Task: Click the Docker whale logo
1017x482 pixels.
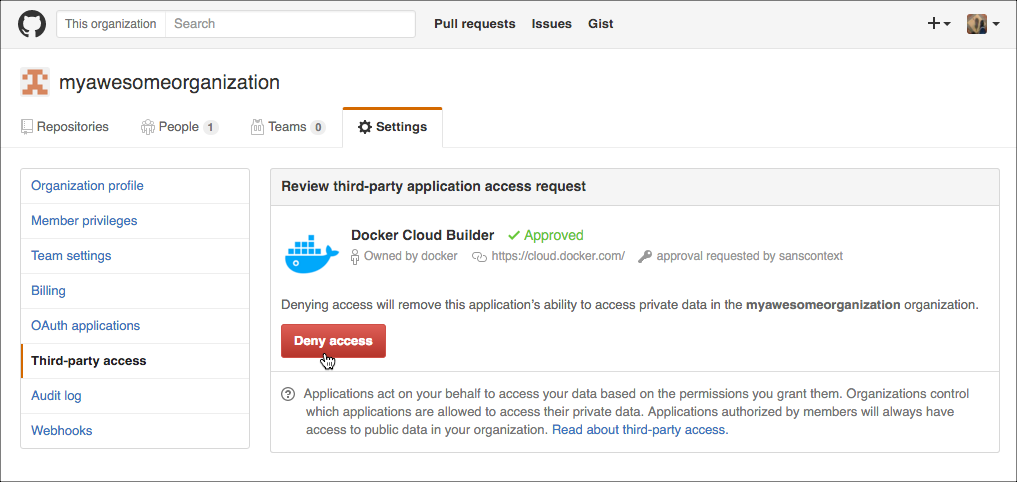Action: click(312, 253)
